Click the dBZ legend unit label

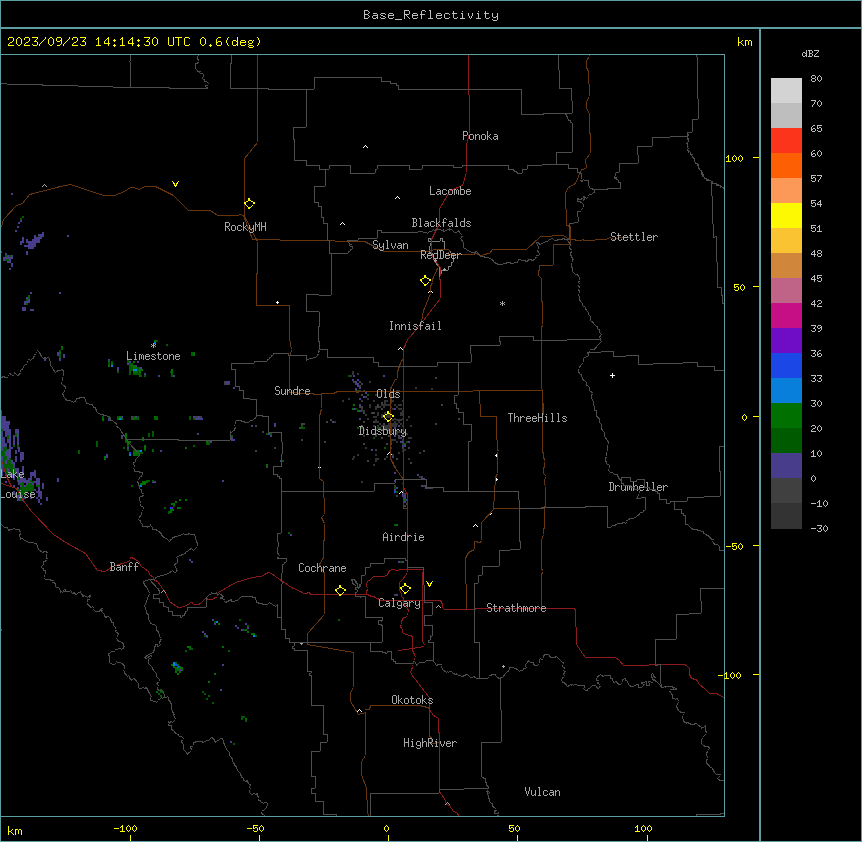810,53
